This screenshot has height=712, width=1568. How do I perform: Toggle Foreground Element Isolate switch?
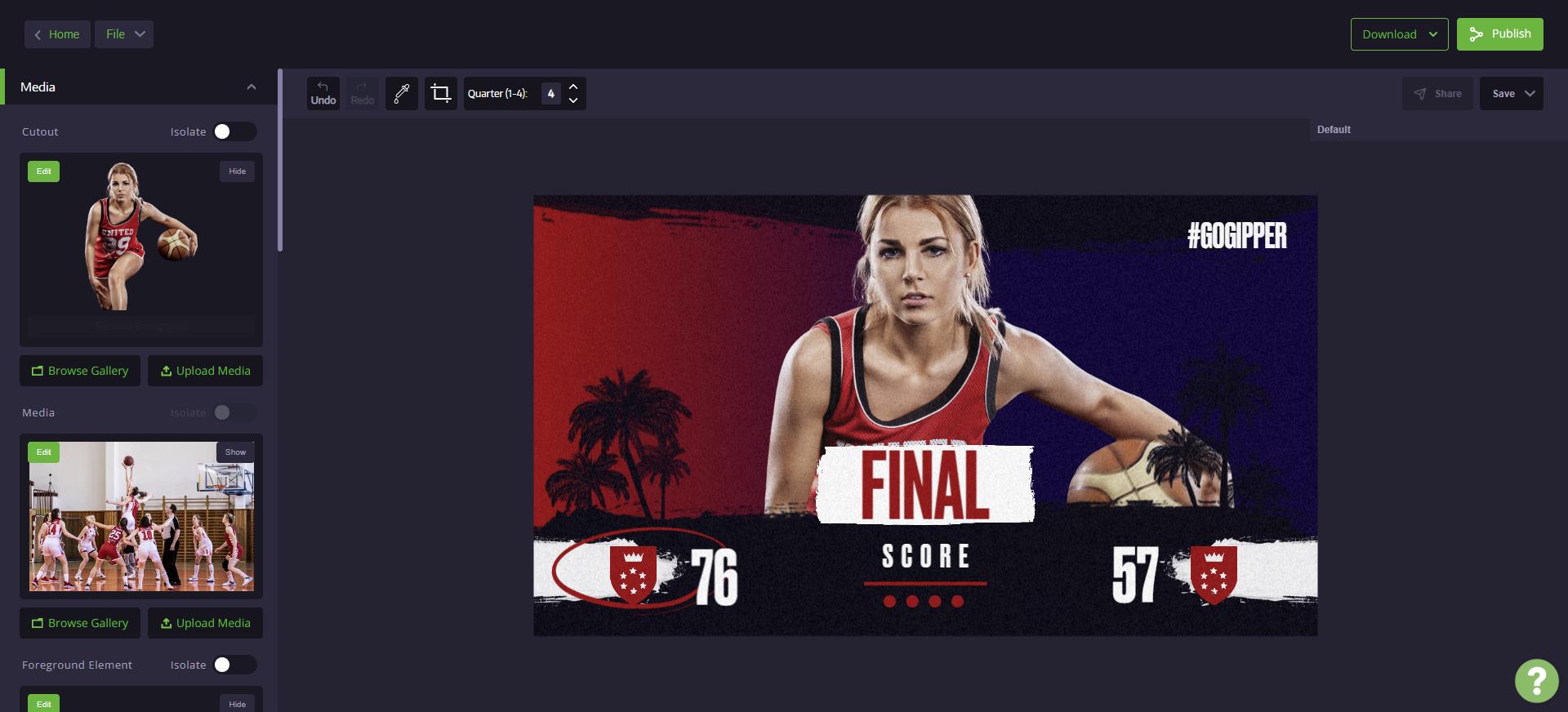[x=234, y=665]
